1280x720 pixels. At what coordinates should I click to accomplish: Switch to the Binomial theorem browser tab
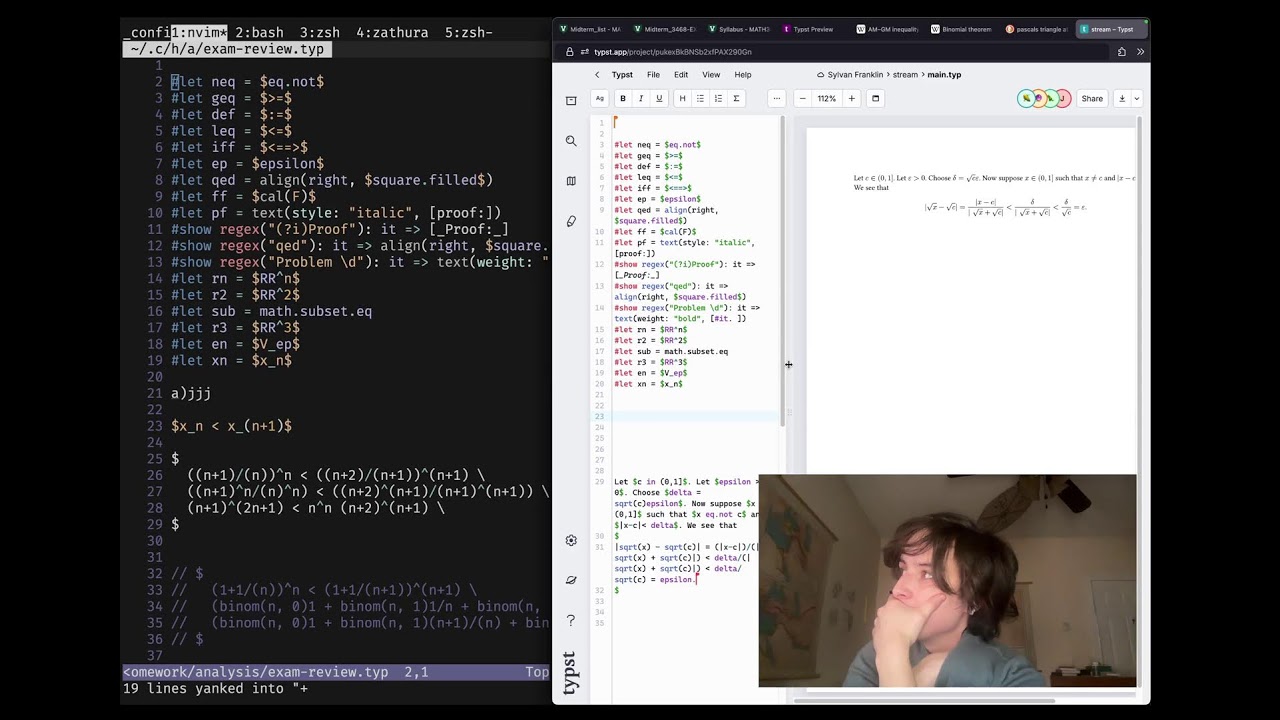[x=961, y=29]
